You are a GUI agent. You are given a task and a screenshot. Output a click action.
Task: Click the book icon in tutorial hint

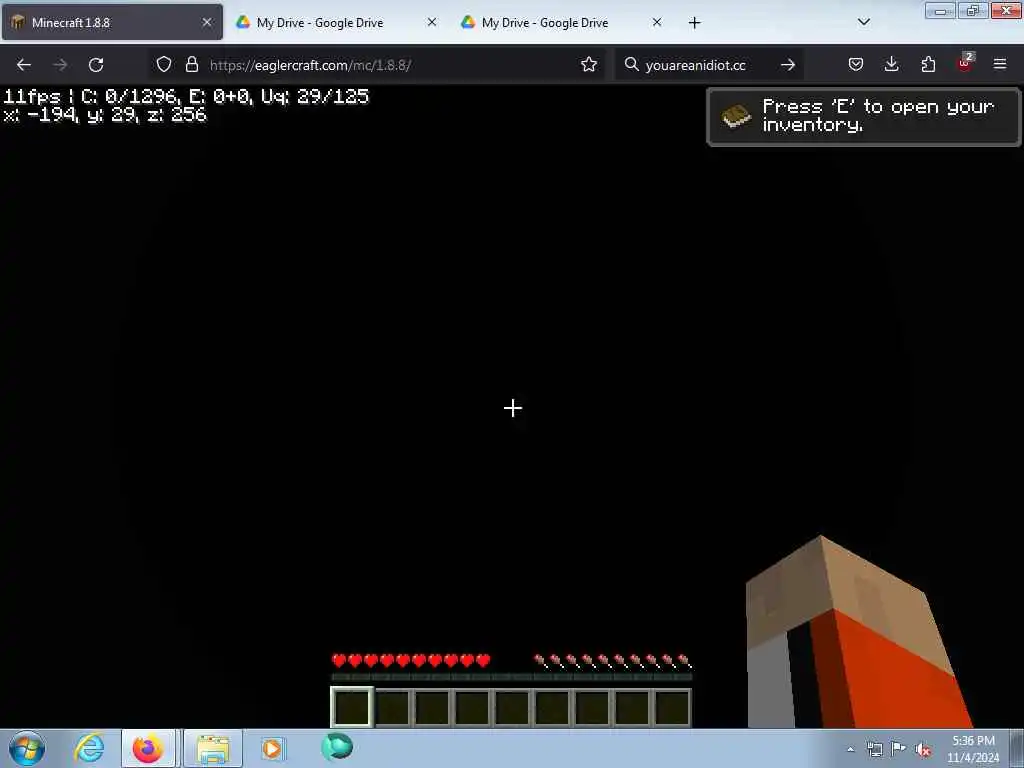point(736,116)
